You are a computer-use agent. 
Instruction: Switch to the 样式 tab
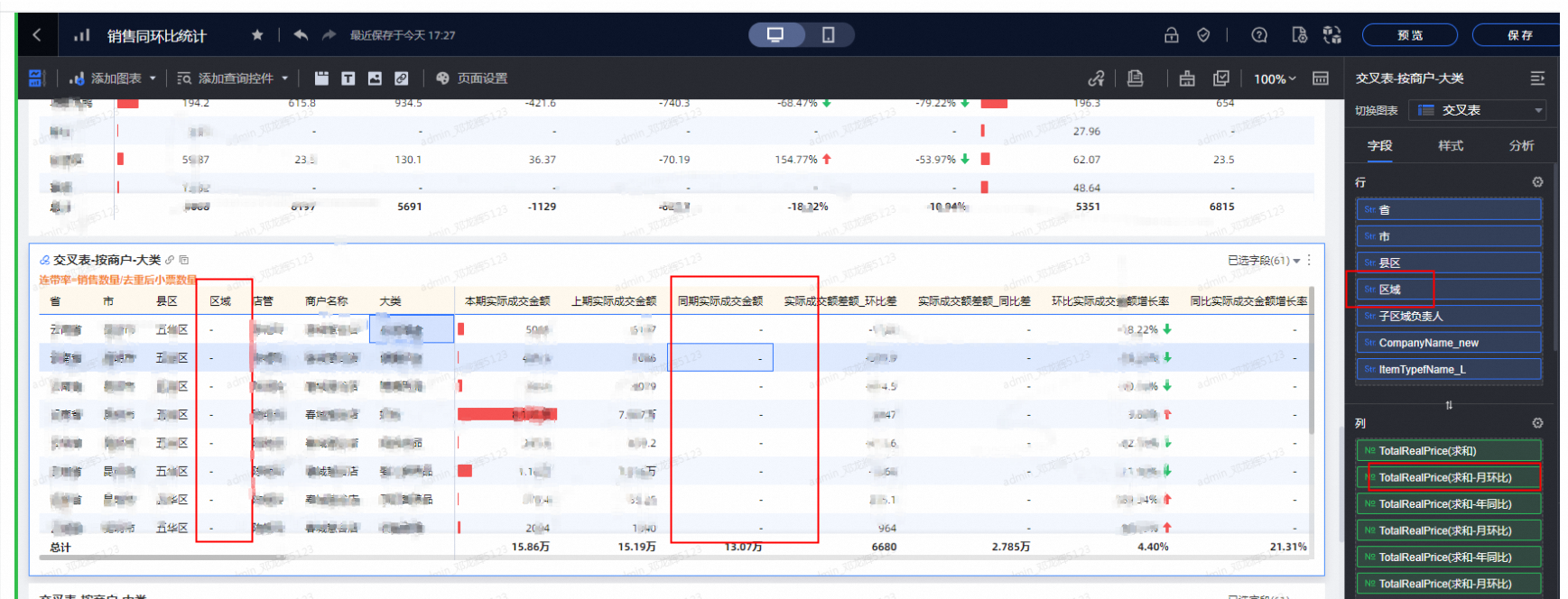1450,145
